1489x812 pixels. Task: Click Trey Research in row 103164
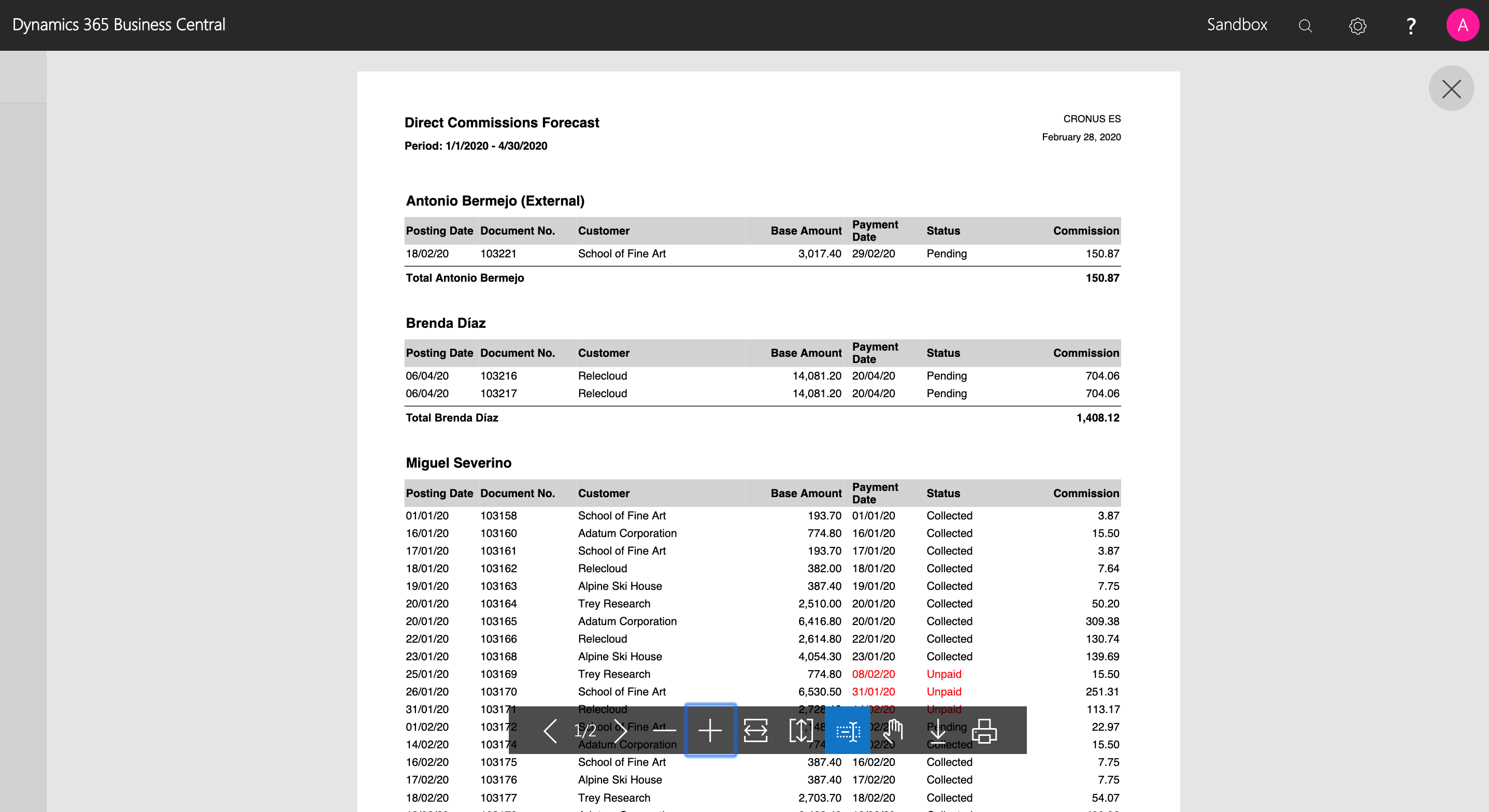point(614,603)
